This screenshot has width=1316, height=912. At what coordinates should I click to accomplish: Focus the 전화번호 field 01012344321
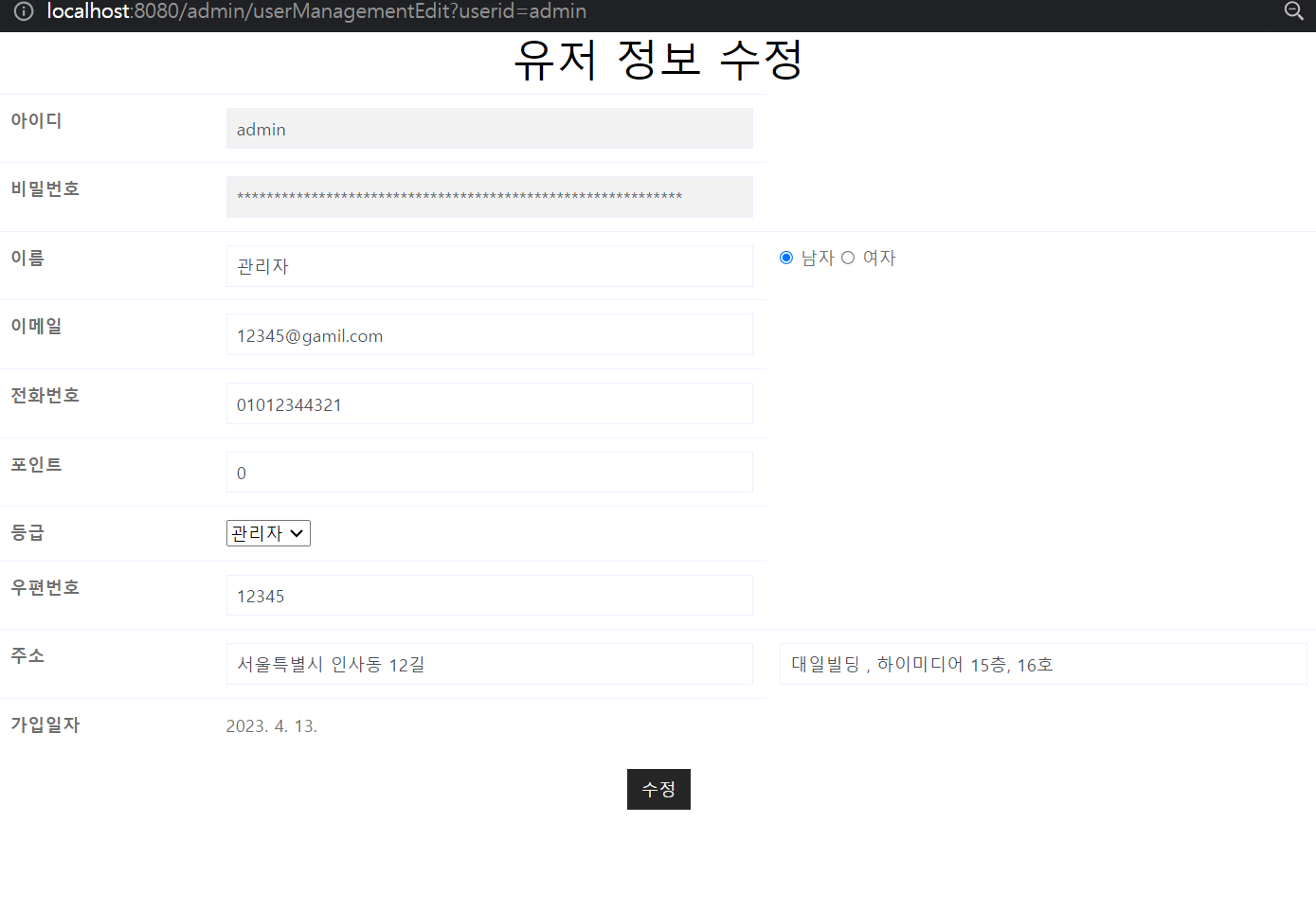tap(490, 403)
